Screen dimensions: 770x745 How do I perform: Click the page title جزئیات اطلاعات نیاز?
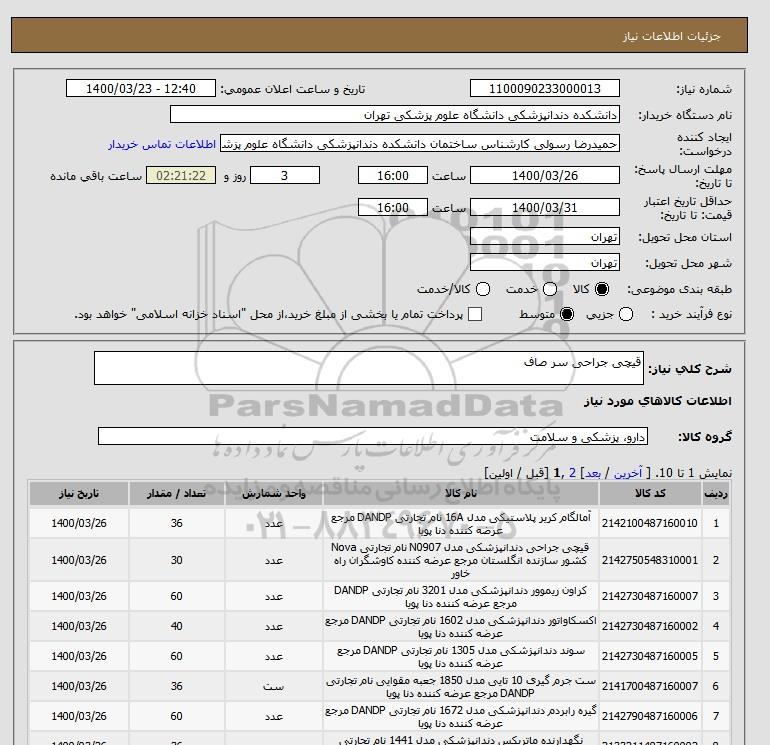672,36
